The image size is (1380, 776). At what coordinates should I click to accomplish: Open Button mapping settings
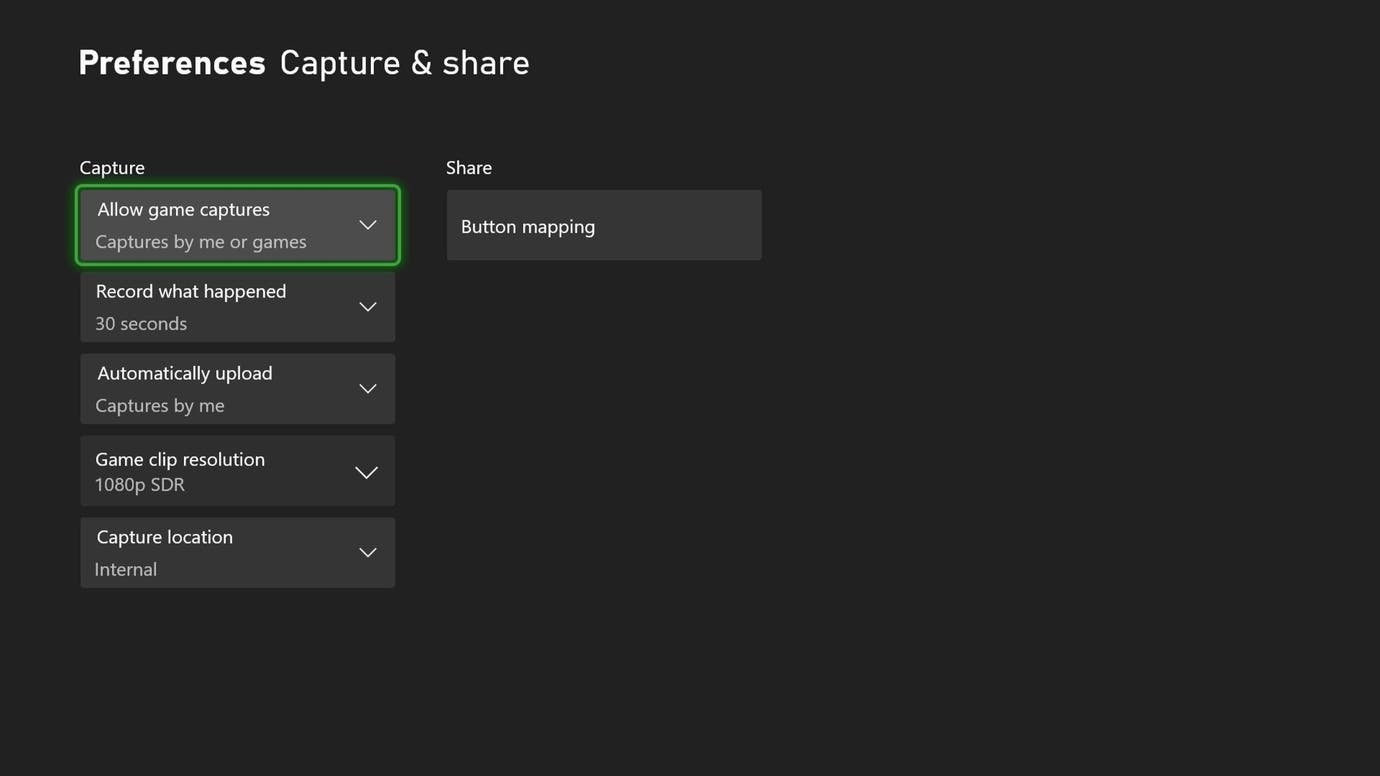point(604,225)
